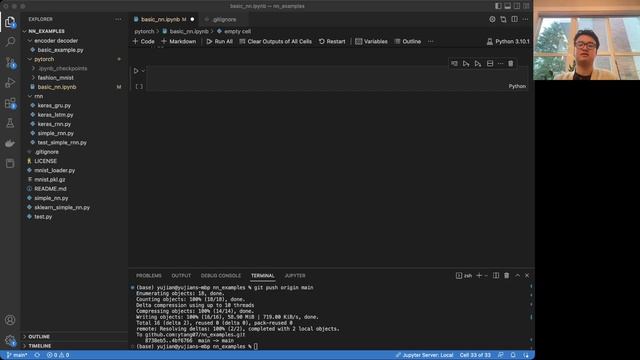The image size is (640, 360).
Task: Open the Extensions view
Action: tap(10, 103)
